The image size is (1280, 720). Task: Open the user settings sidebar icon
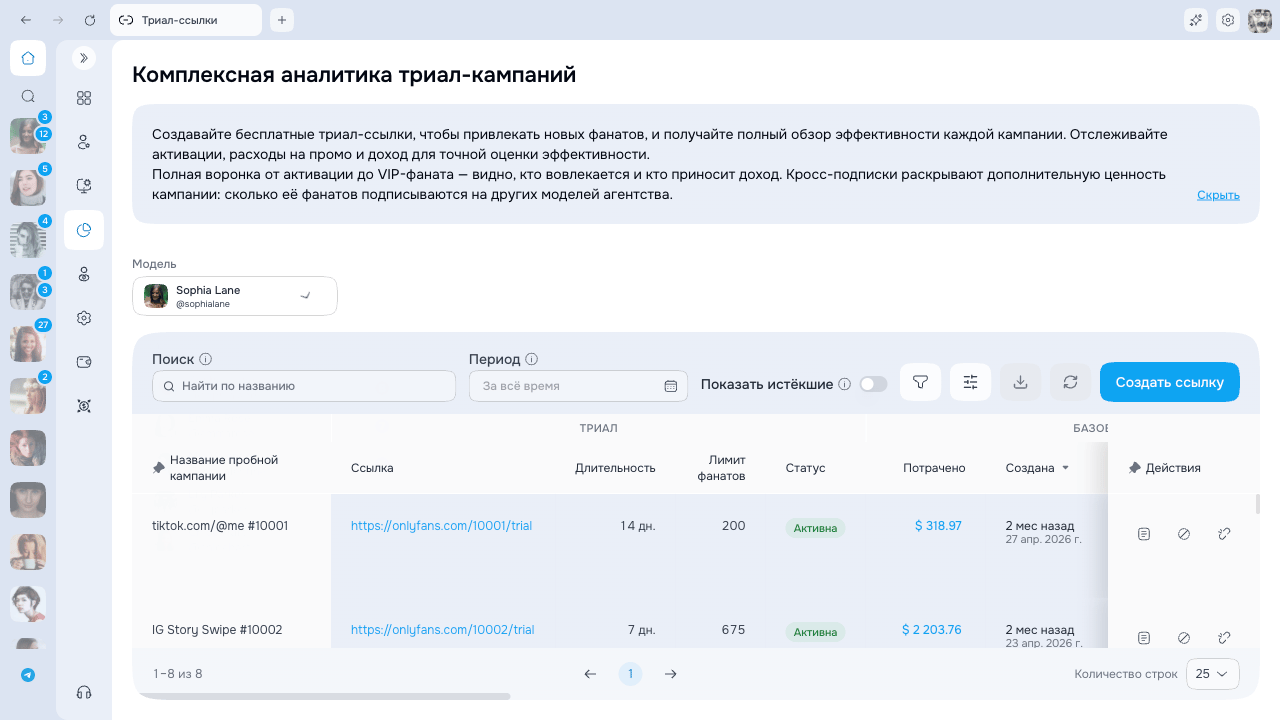(x=84, y=142)
